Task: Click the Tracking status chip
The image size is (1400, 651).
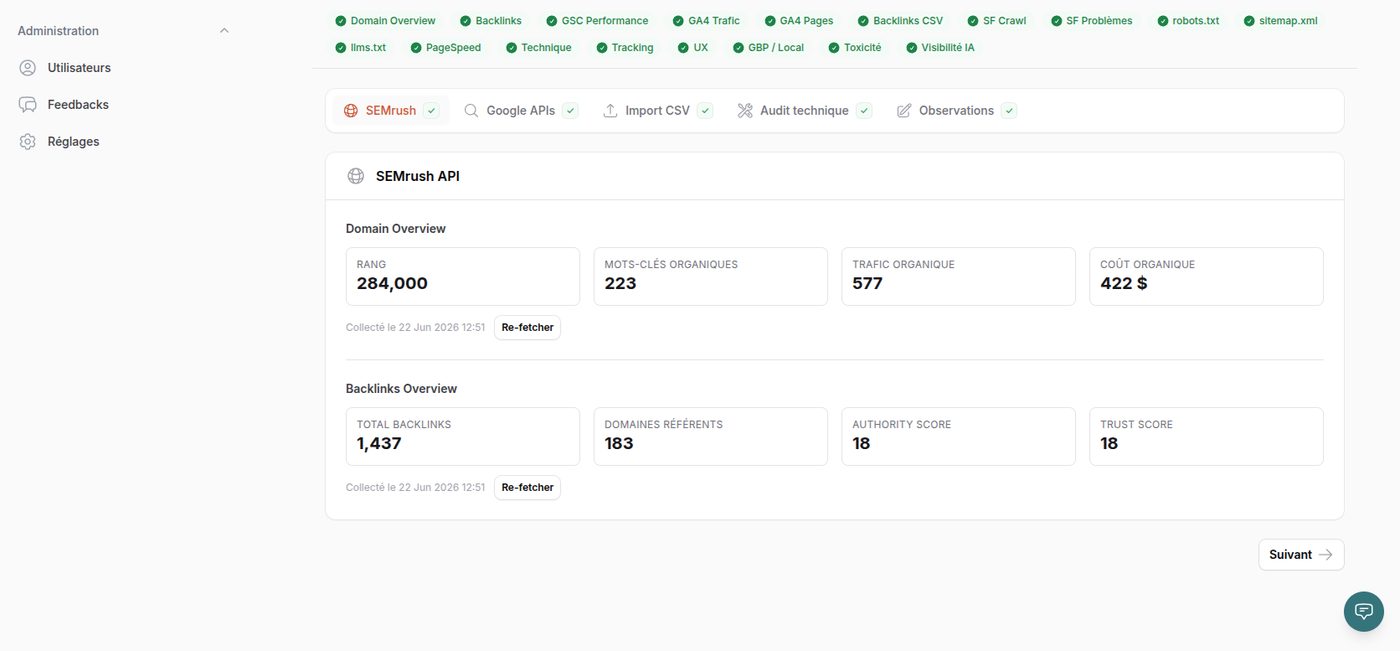Action: [x=625, y=48]
